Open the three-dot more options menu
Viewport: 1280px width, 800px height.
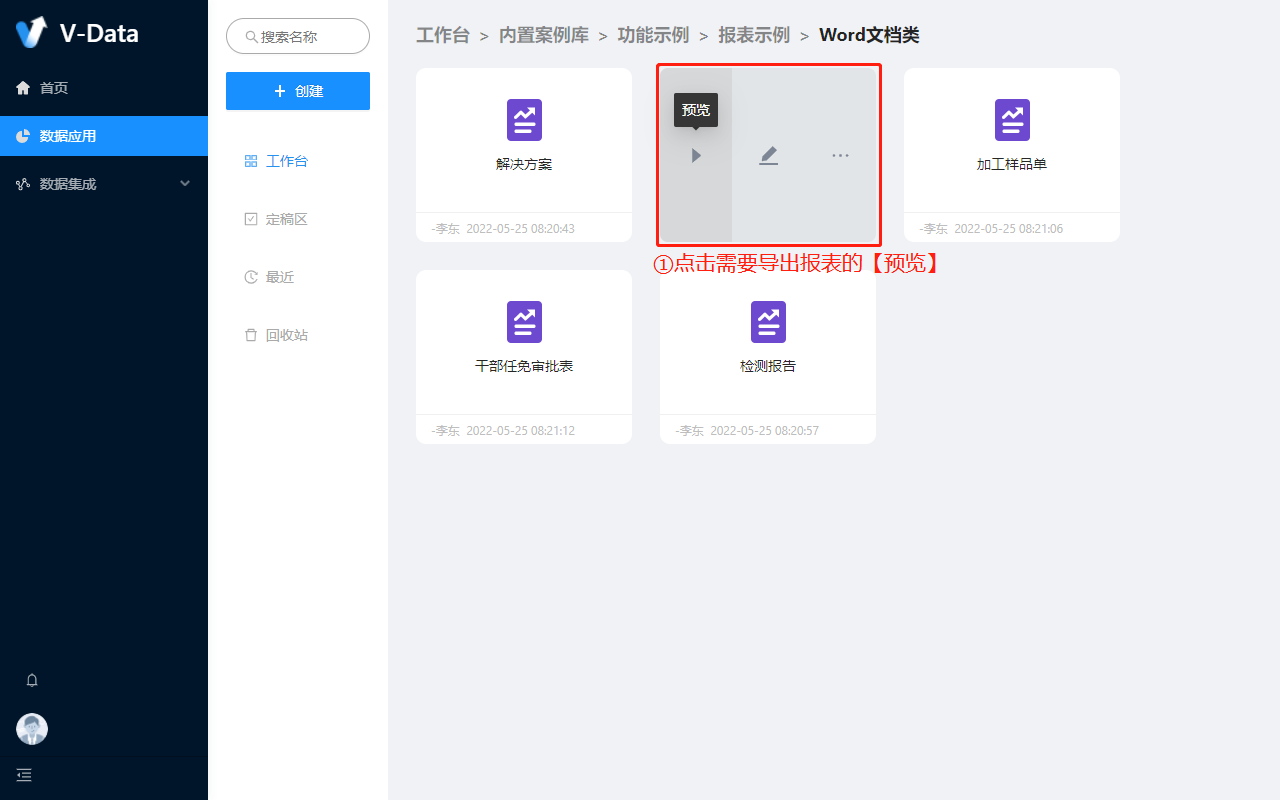(x=840, y=156)
